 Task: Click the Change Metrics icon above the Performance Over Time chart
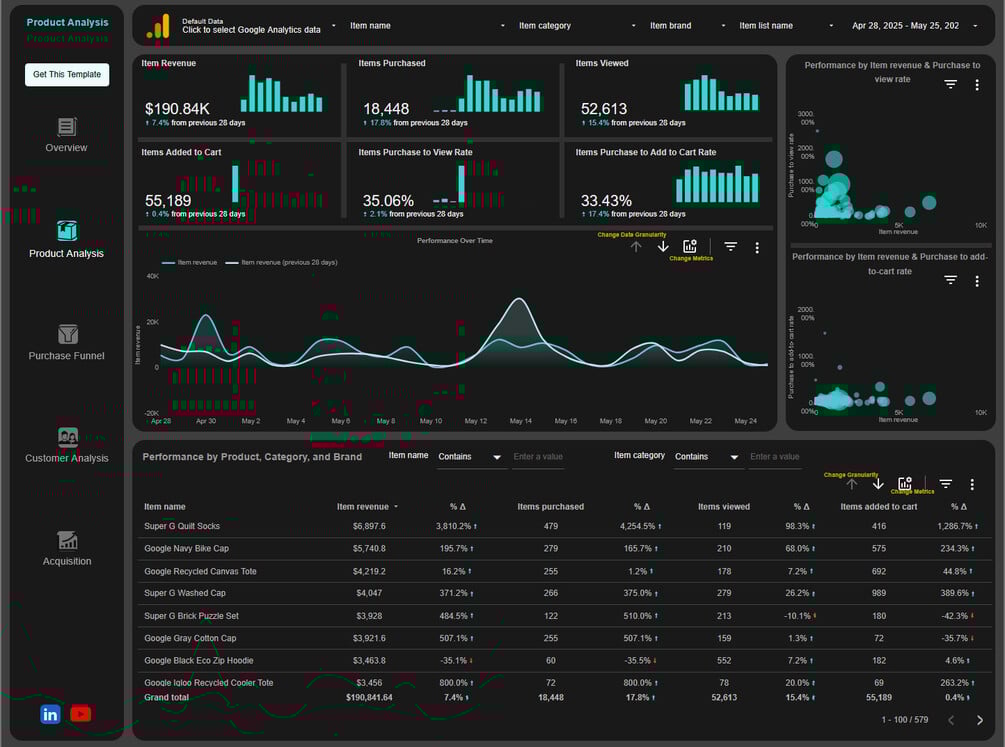[x=690, y=246]
